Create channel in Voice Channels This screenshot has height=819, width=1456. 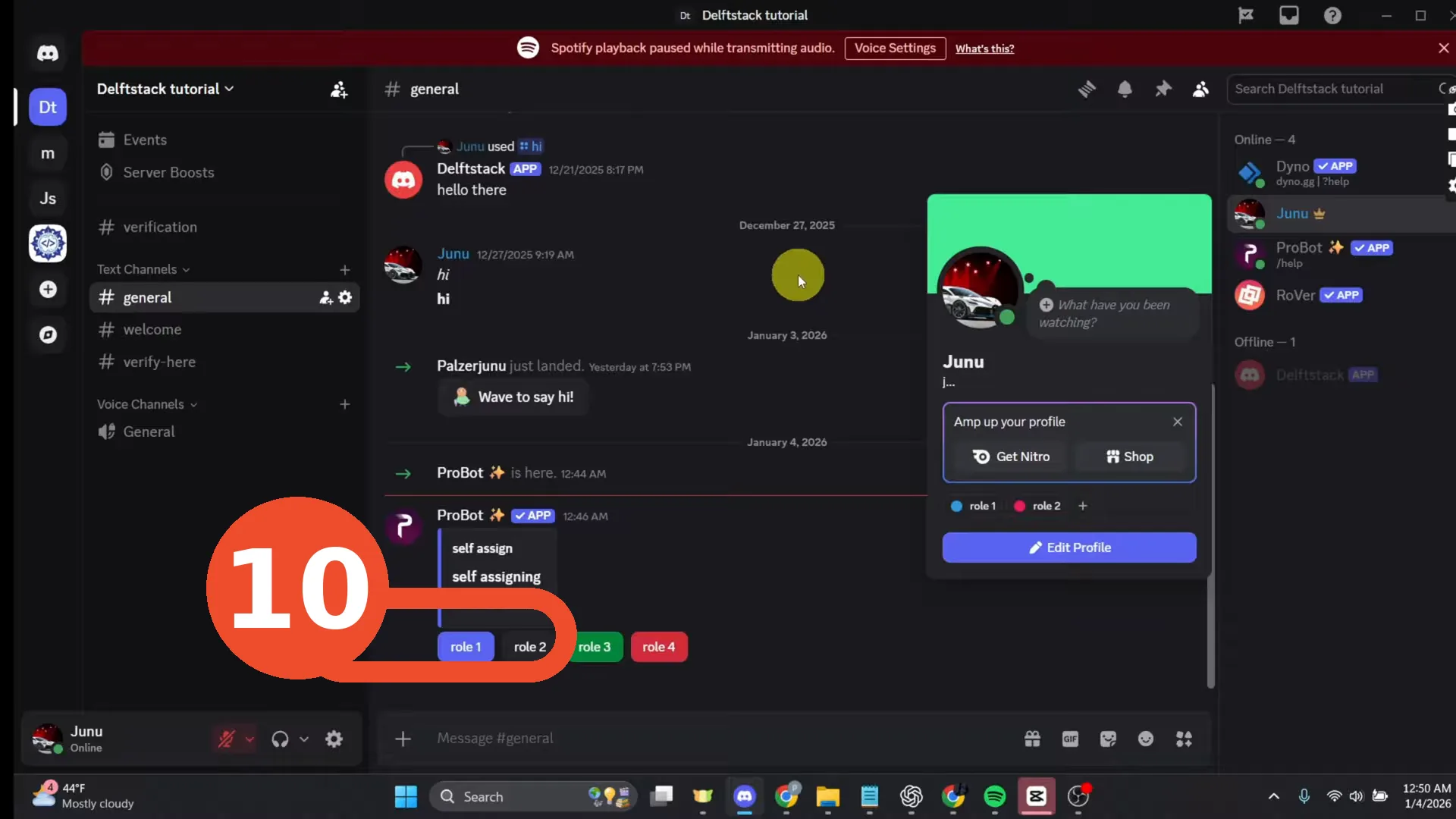(x=345, y=405)
